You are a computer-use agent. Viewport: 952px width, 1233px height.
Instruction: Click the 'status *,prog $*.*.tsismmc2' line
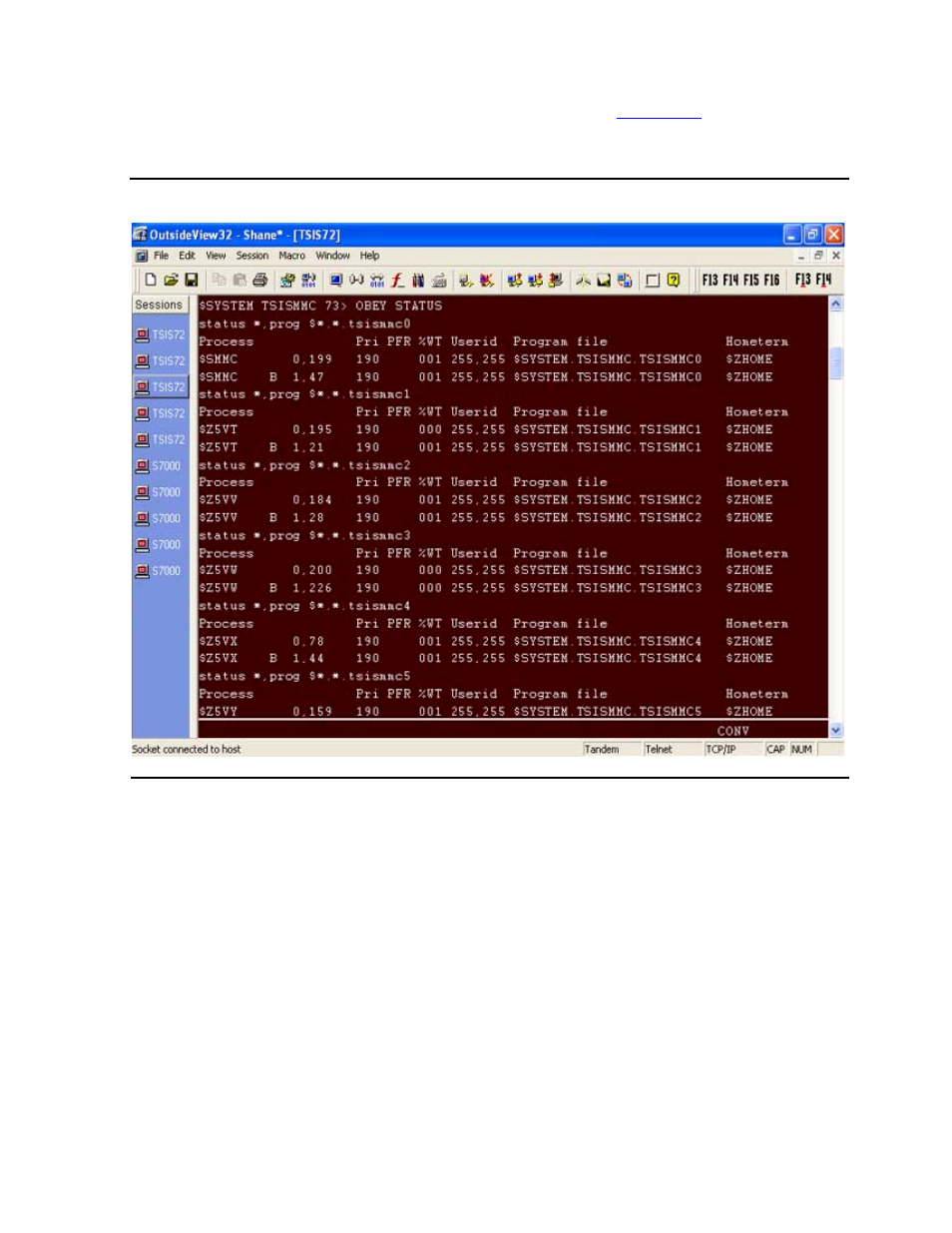pos(304,465)
